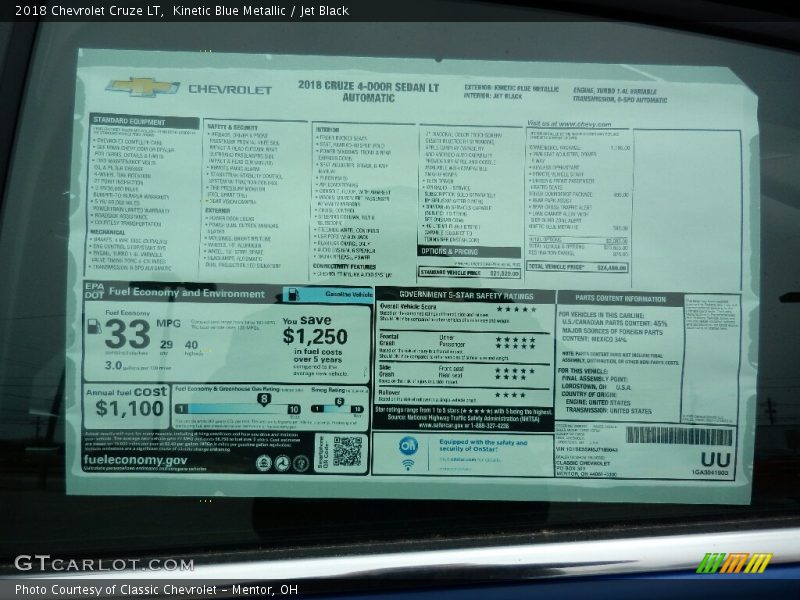Open the fueleconomy.gov link

click(135, 460)
